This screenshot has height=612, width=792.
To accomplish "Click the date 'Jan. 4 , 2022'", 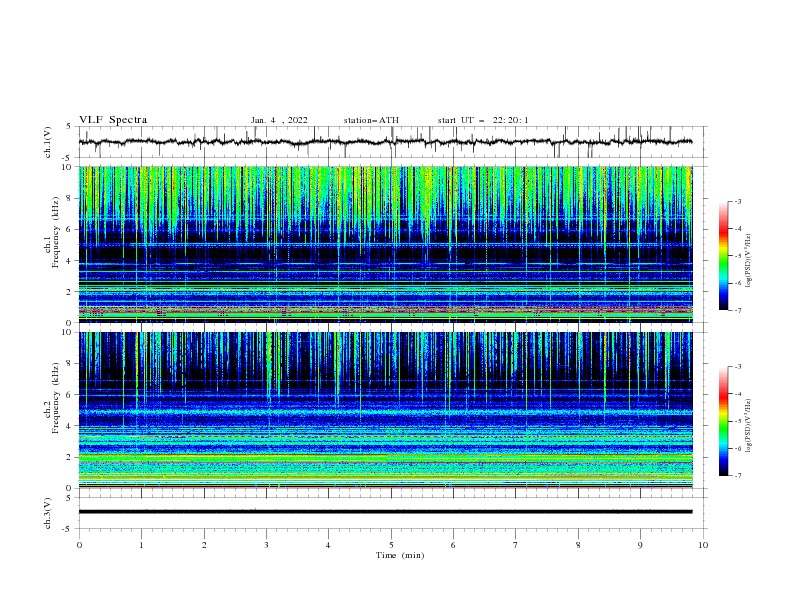I will pyautogui.click(x=279, y=120).
